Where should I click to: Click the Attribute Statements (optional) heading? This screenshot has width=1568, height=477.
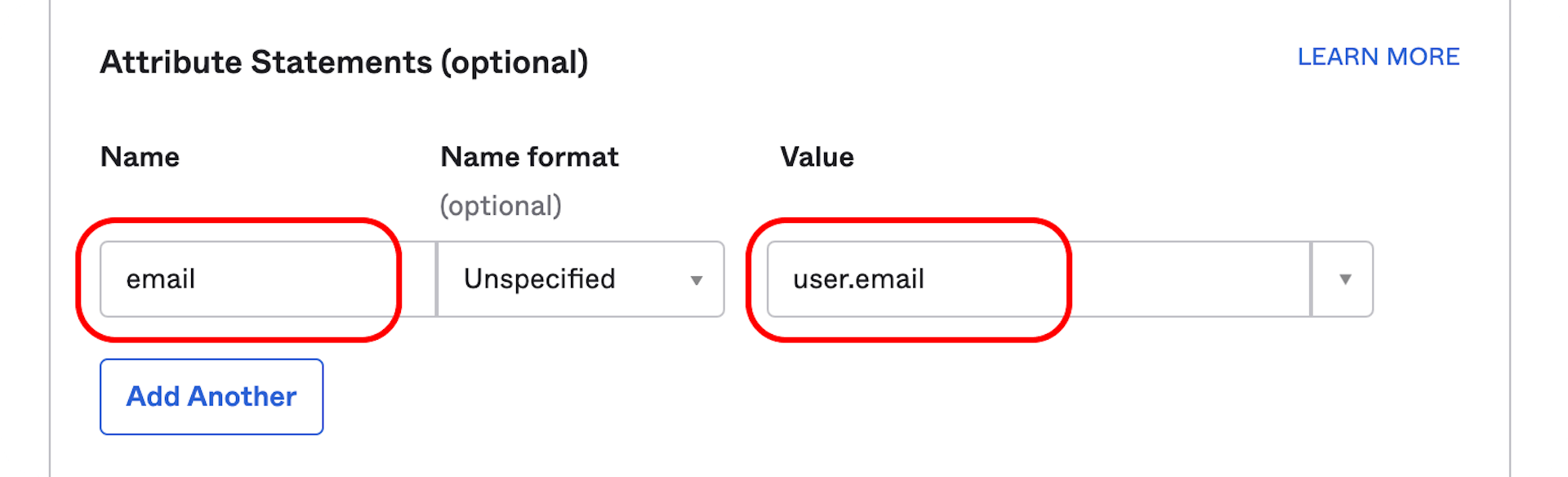343,60
